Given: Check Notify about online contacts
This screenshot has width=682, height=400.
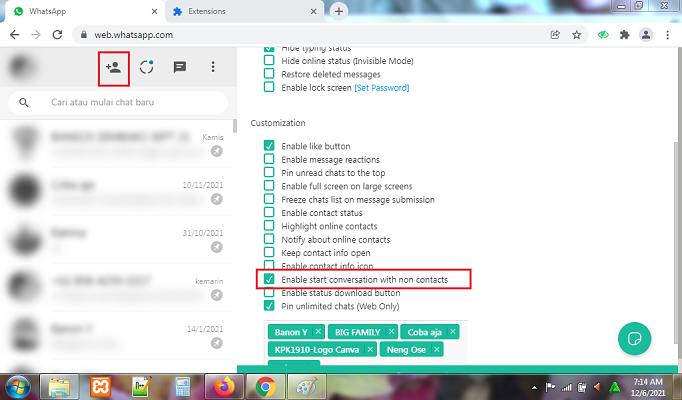Looking at the screenshot, I should click(x=269, y=239).
